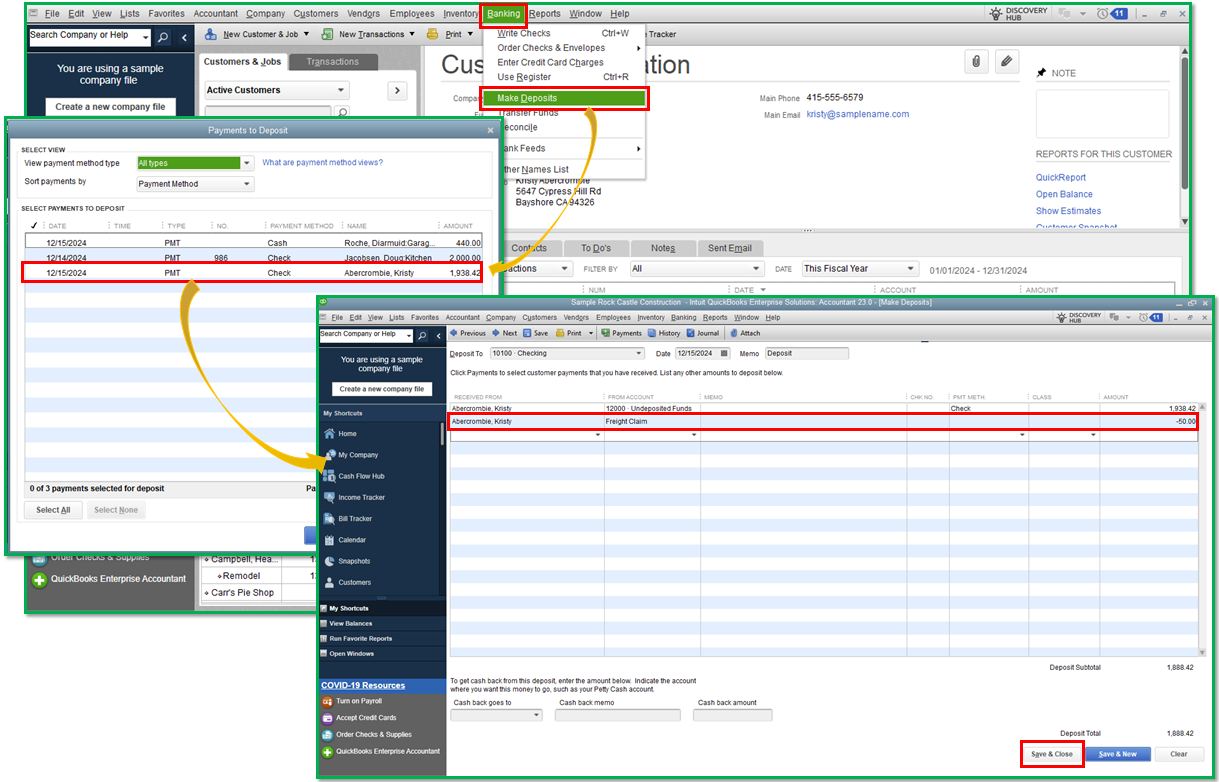The width and height of the screenshot is (1219, 782).
Task: Click Order Checks & Supplies in front window
Action: click(x=366, y=735)
